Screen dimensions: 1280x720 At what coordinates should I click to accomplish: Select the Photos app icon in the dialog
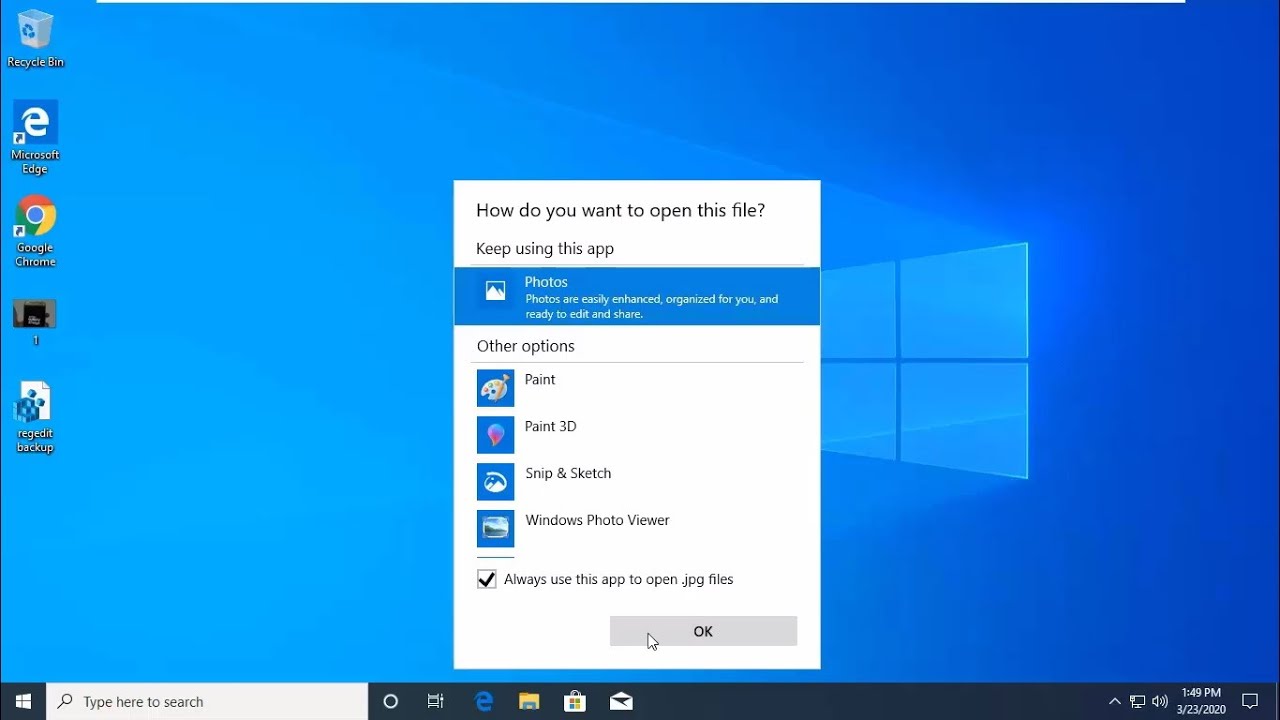pyautogui.click(x=495, y=291)
